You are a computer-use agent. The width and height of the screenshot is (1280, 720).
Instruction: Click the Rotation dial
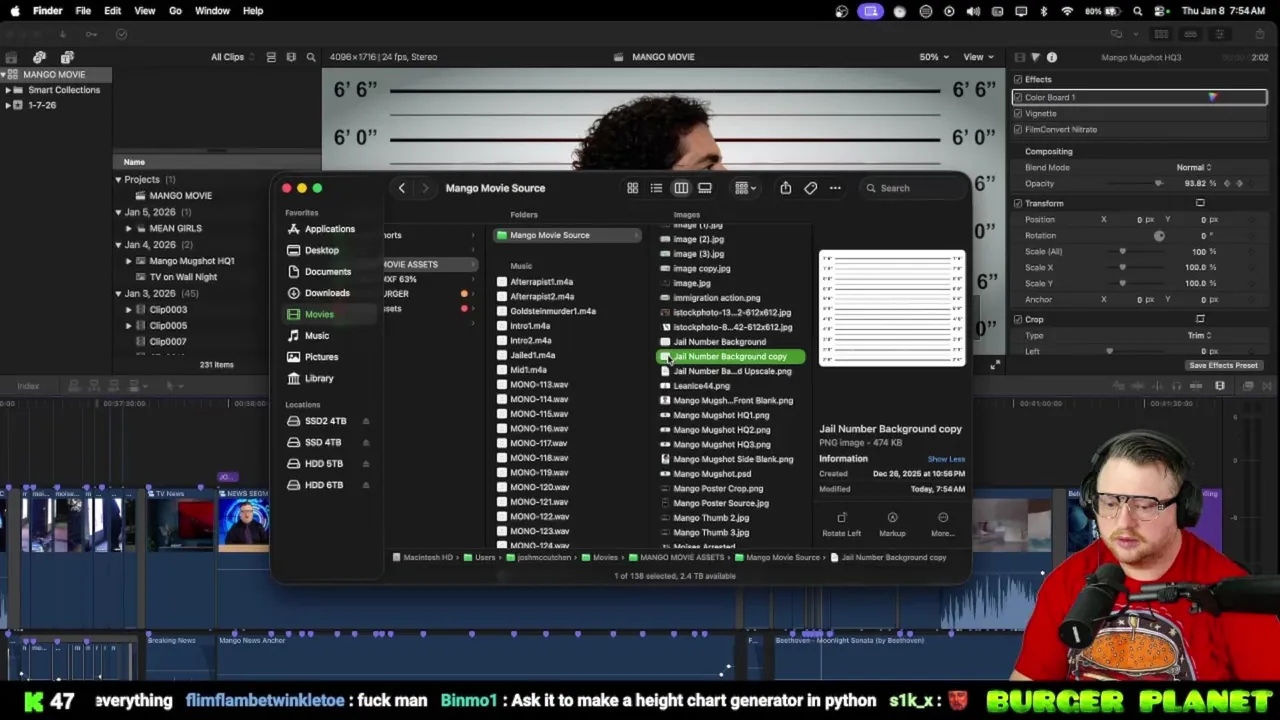pos(1159,236)
